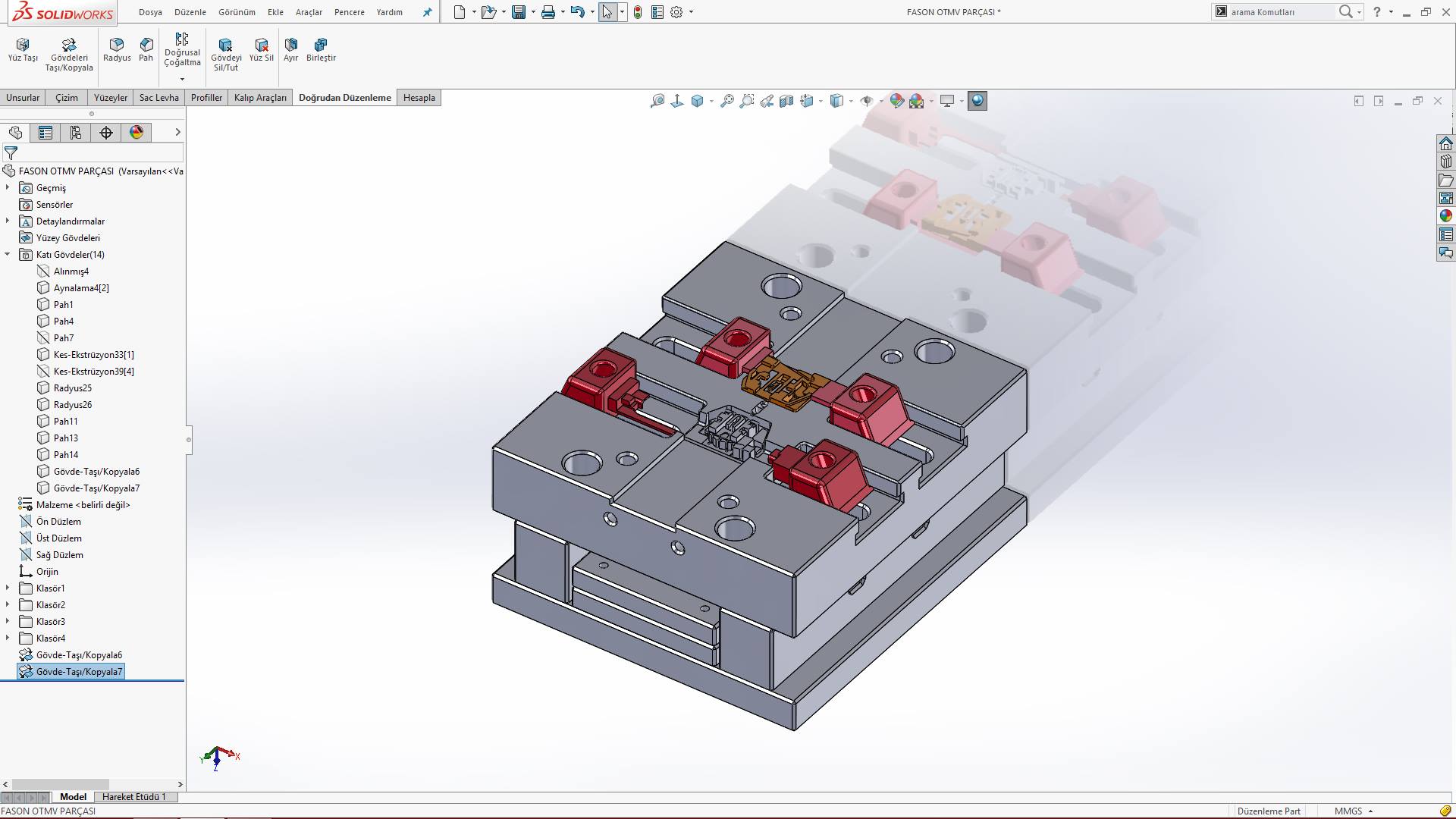Switch to PropertyManager panel tab
Image resolution: width=1456 pixels, height=819 pixels.
coord(45,133)
